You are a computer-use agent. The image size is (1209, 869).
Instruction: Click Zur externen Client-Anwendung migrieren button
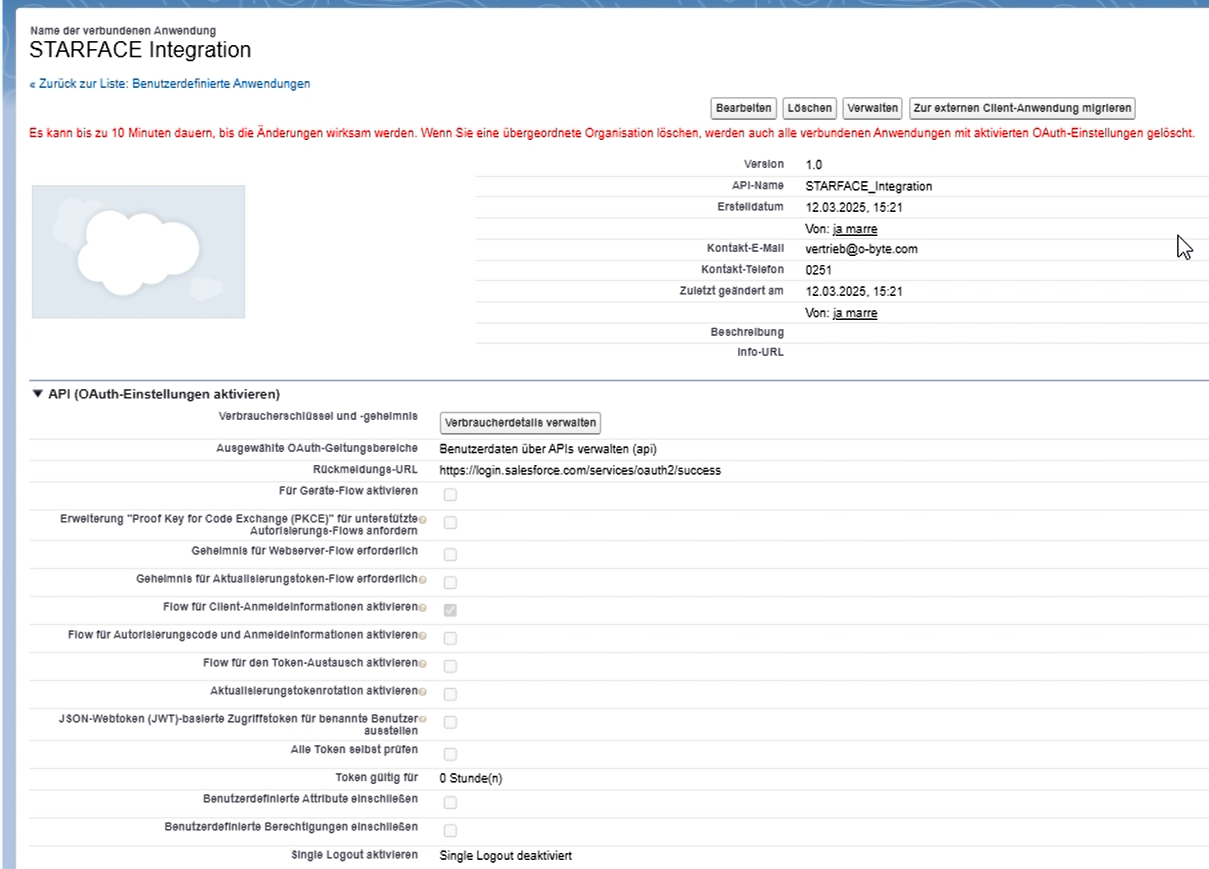coord(1021,108)
